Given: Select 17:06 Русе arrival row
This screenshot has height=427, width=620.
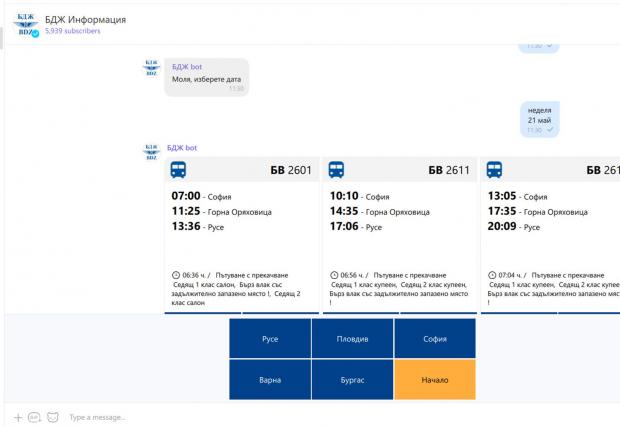Looking at the screenshot, I should pyautogui.click(x=356, y=227).
